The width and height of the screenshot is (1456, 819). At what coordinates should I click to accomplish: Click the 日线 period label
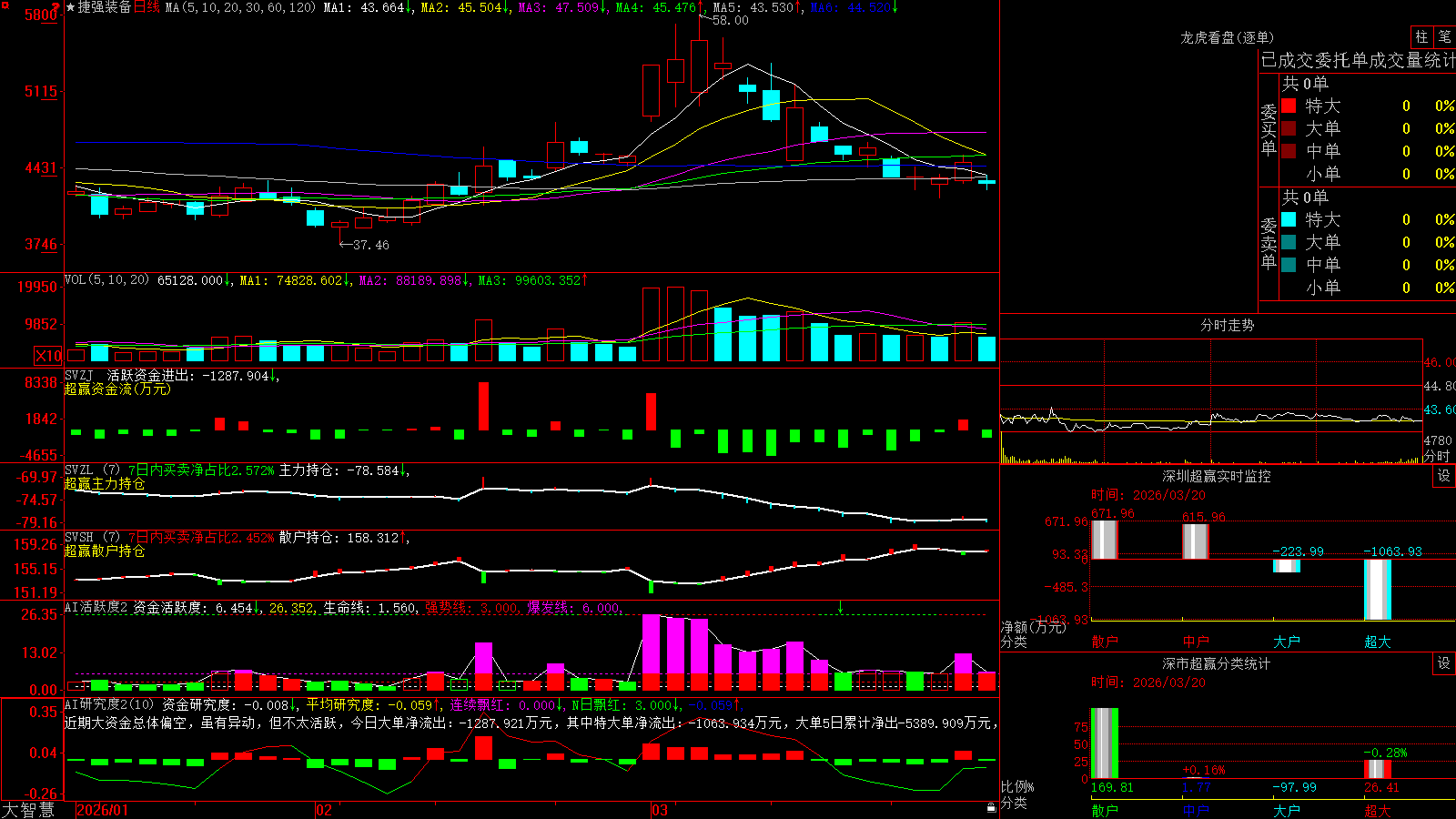[x=147, y=7]
